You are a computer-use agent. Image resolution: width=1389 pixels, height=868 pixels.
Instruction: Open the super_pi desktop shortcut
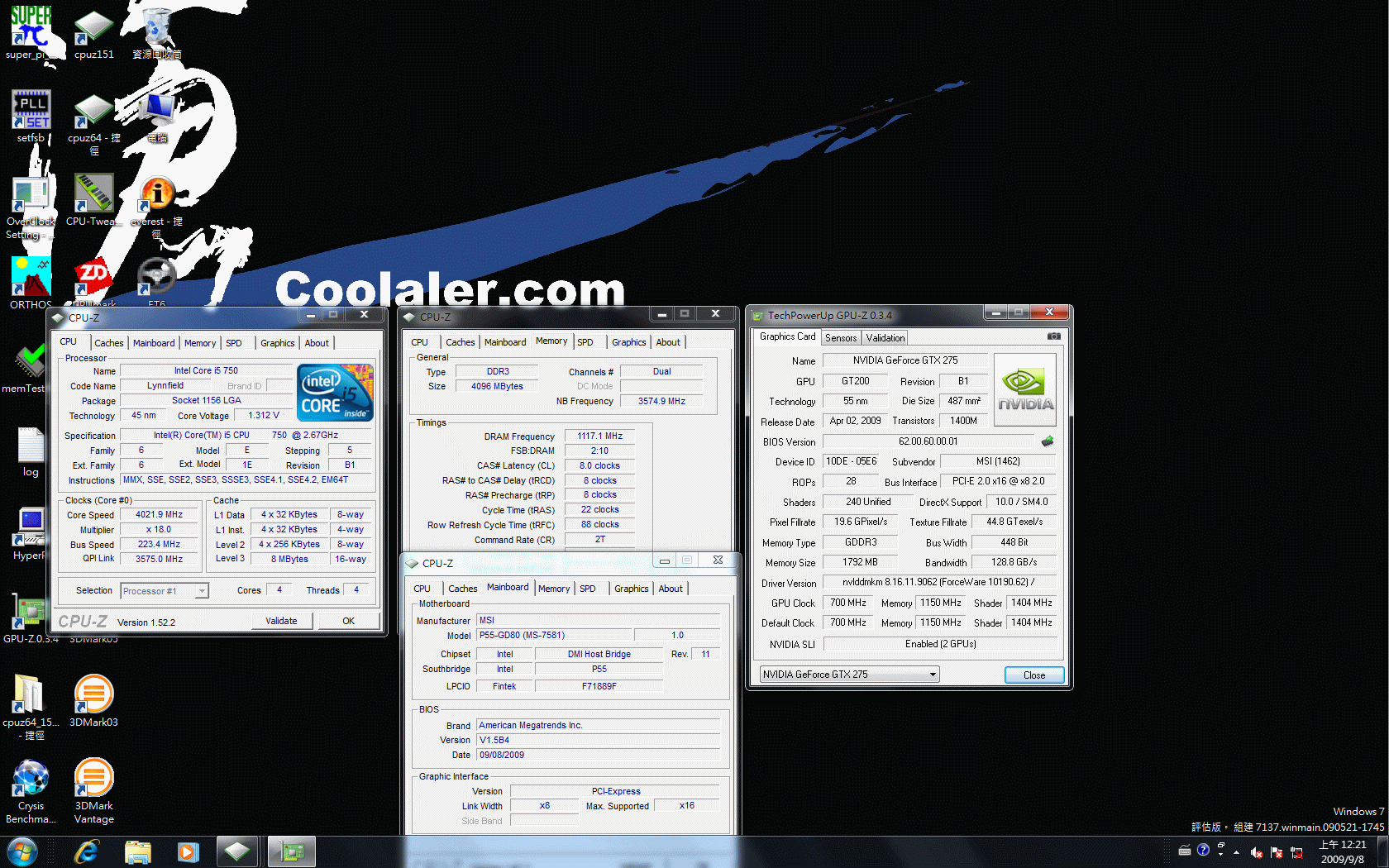point(31,33)
